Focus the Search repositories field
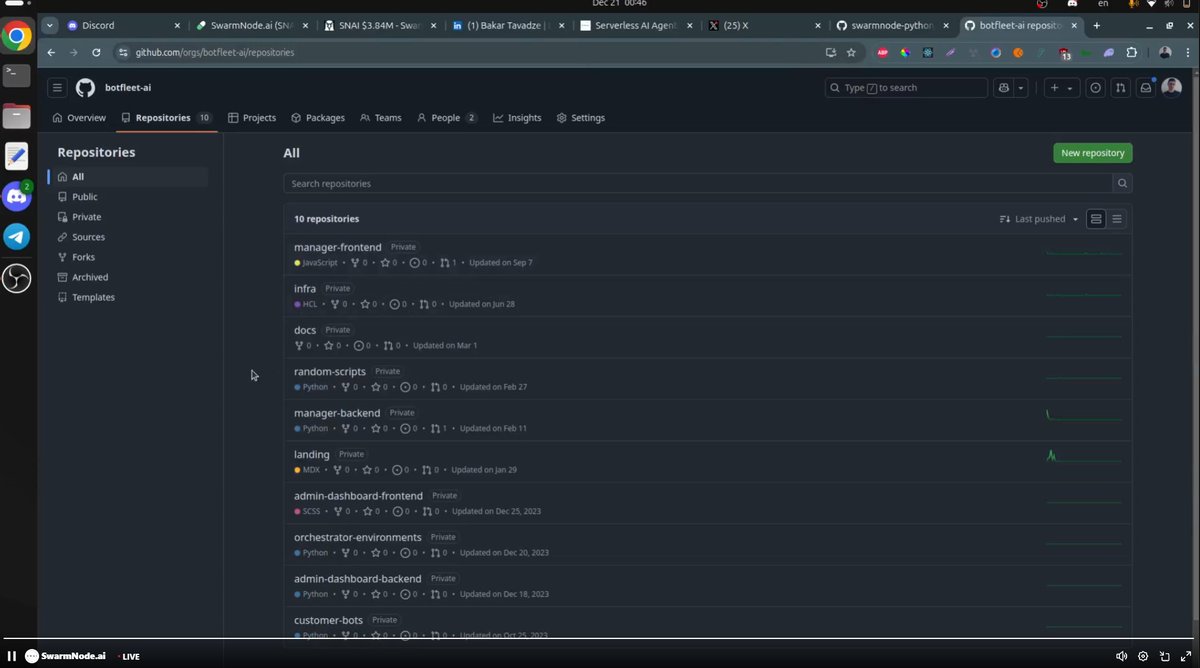Screen dimensions: 1200x668 click(x=698, y=184)
